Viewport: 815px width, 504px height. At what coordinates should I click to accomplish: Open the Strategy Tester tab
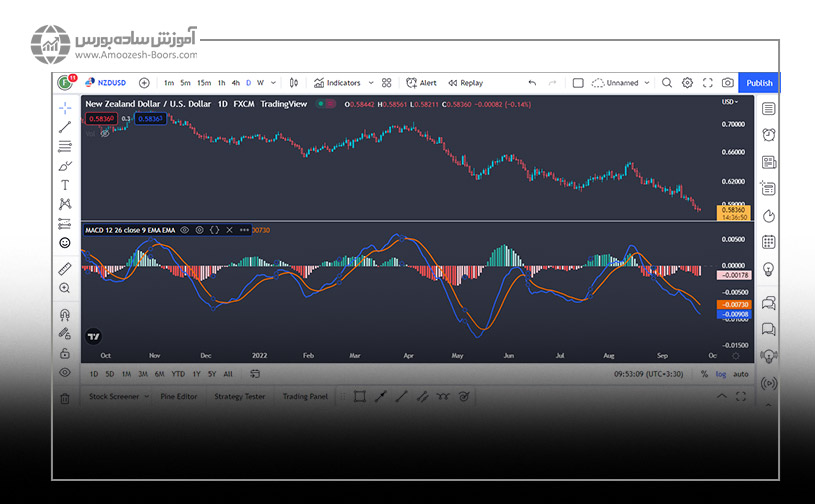[x=240, y=396]
